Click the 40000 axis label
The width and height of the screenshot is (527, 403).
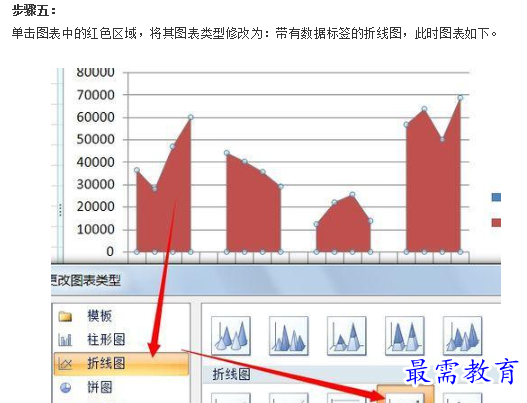[95, 162]
